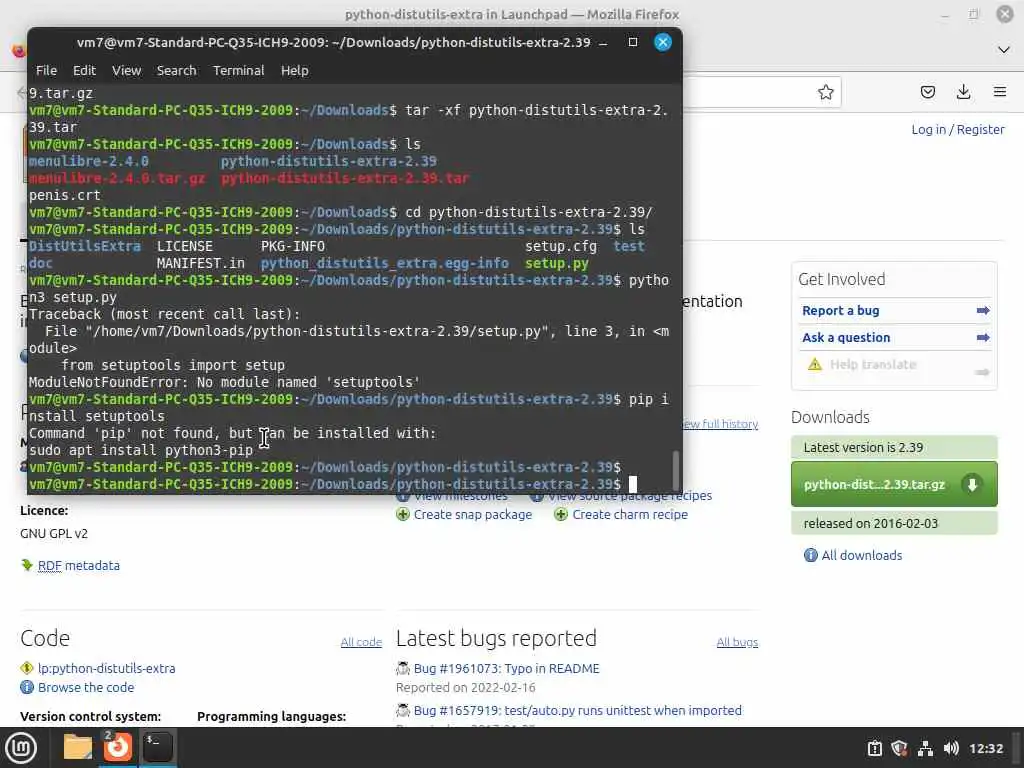Click 'released on 2016-02-03' text
Viewport: 1024px width, 768px height.
pos(871,524)
